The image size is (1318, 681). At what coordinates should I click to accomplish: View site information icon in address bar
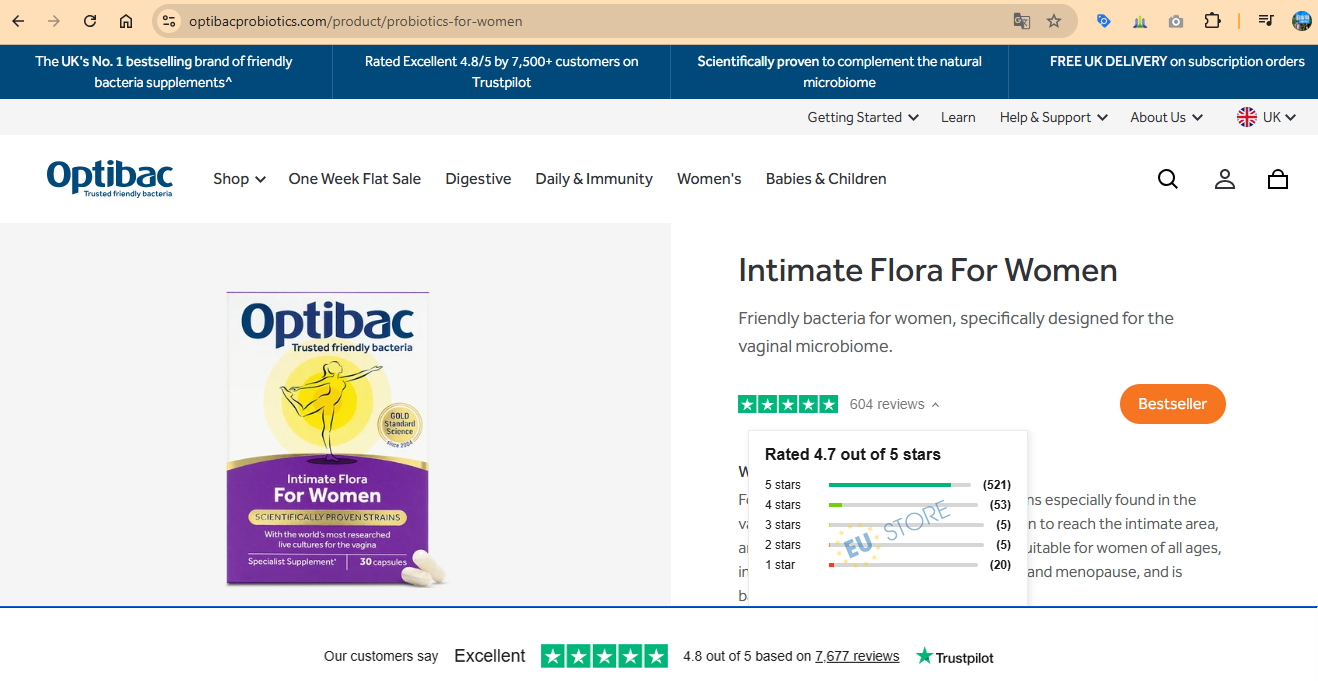[169, 21]
